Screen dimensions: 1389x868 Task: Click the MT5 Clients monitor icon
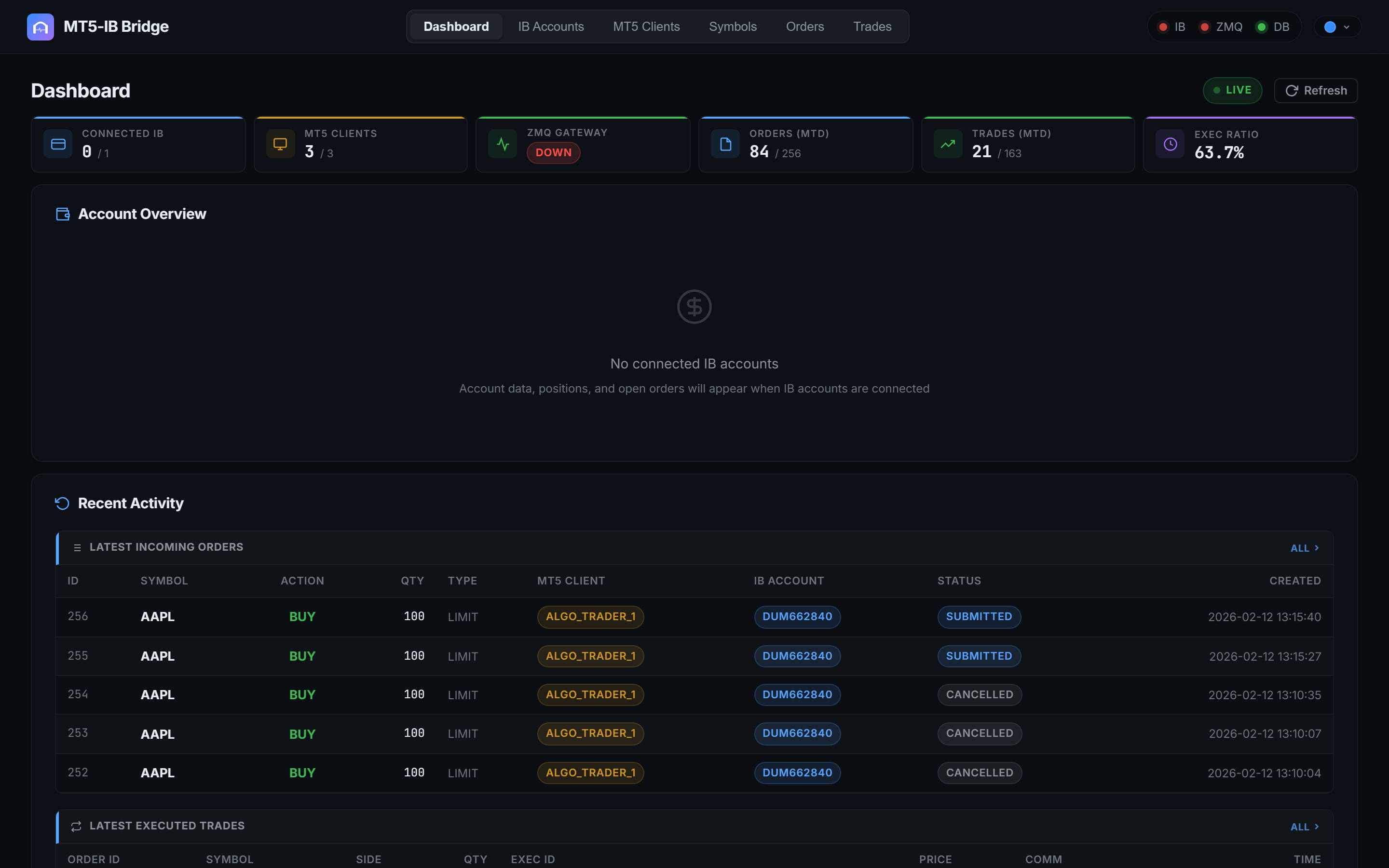[280, 144]
